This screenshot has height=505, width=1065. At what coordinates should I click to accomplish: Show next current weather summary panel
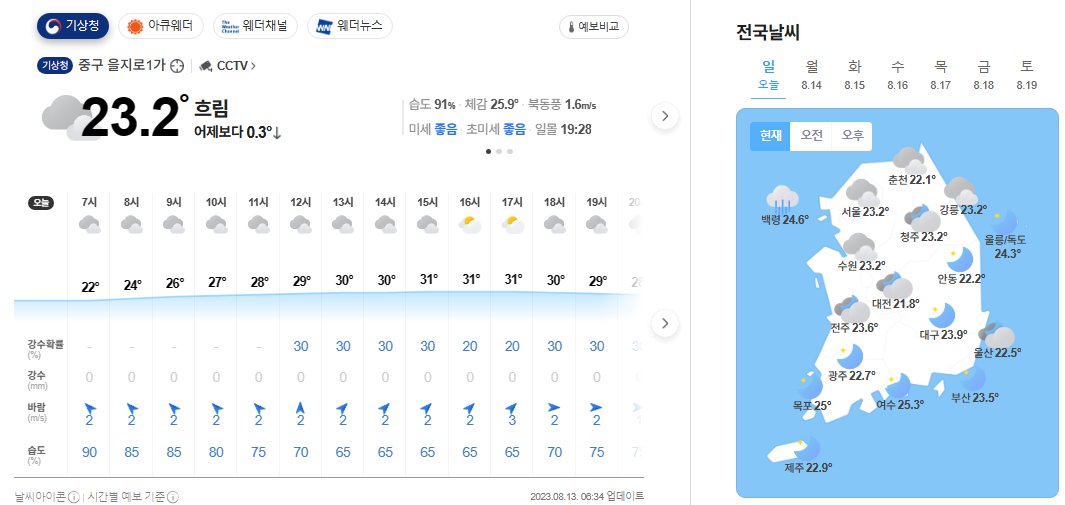click(x=665, y=116)
